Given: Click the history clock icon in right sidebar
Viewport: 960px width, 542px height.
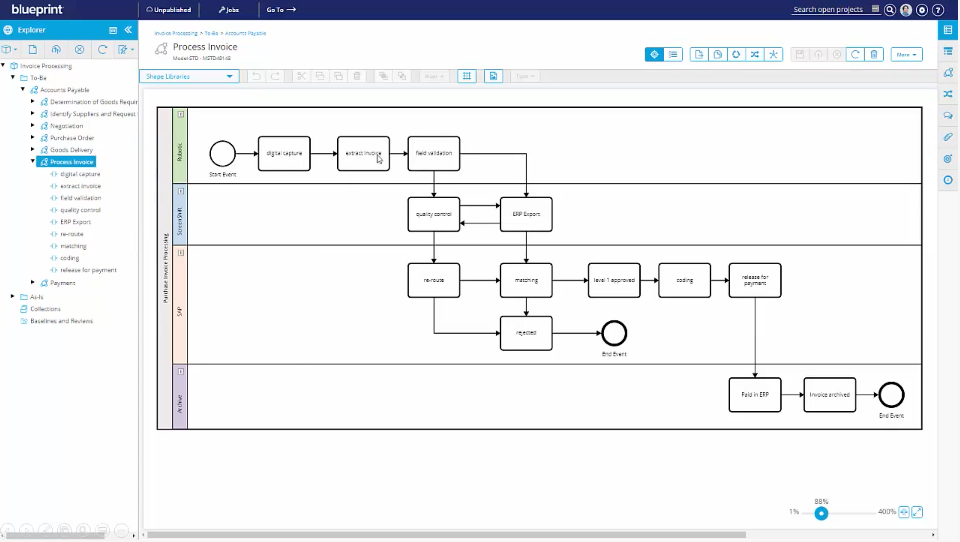Looking at the screenshot, I should tap(948, 180).
